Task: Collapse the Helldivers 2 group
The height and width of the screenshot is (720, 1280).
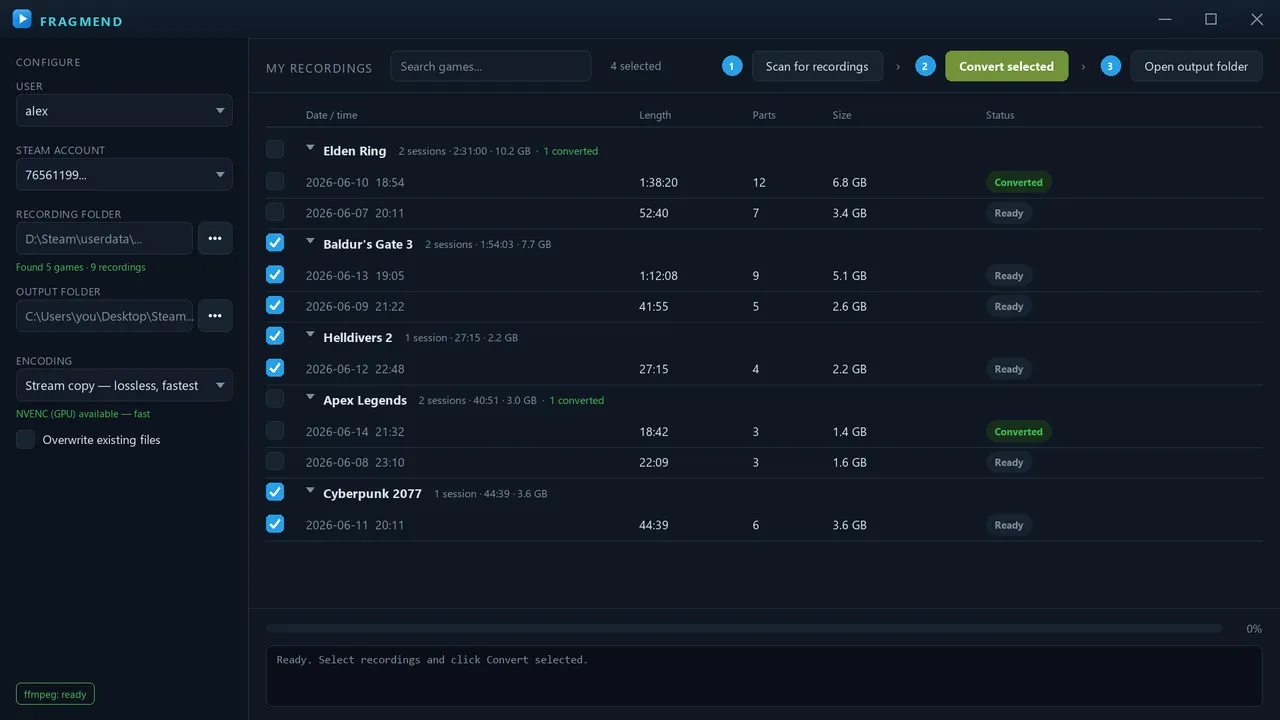Action: (x=310, y=335)
